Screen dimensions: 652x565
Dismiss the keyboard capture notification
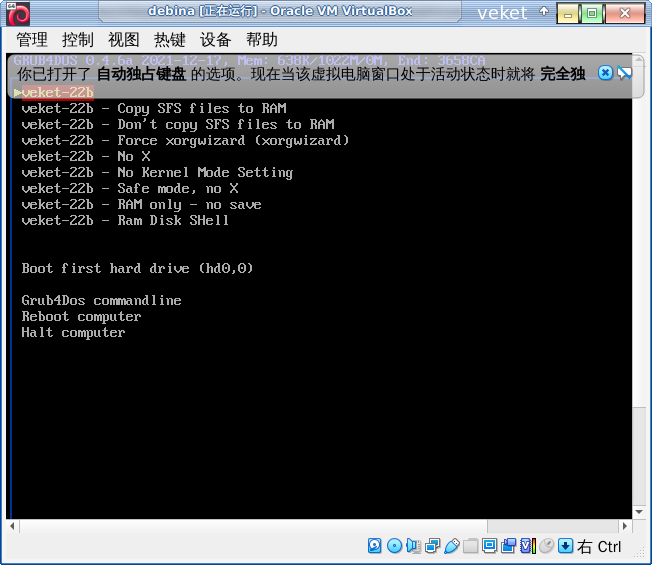coord(605,73)
